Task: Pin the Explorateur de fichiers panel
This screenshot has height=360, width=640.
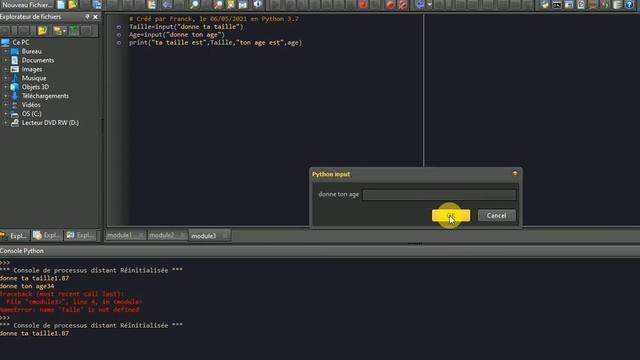Action: click(x=87, y=17)
